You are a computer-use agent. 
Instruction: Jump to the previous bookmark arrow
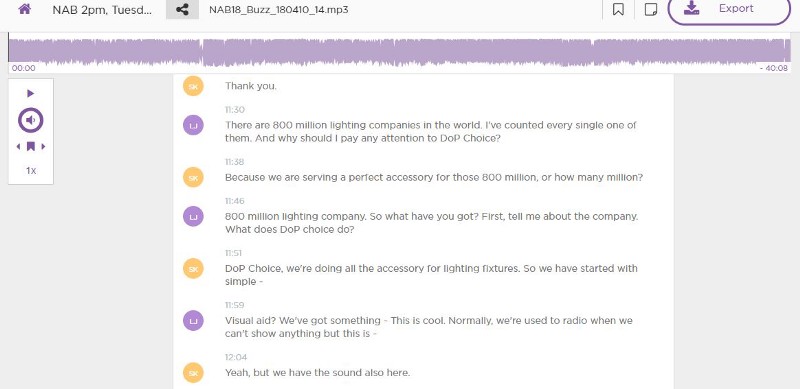[x=18, y=147]
